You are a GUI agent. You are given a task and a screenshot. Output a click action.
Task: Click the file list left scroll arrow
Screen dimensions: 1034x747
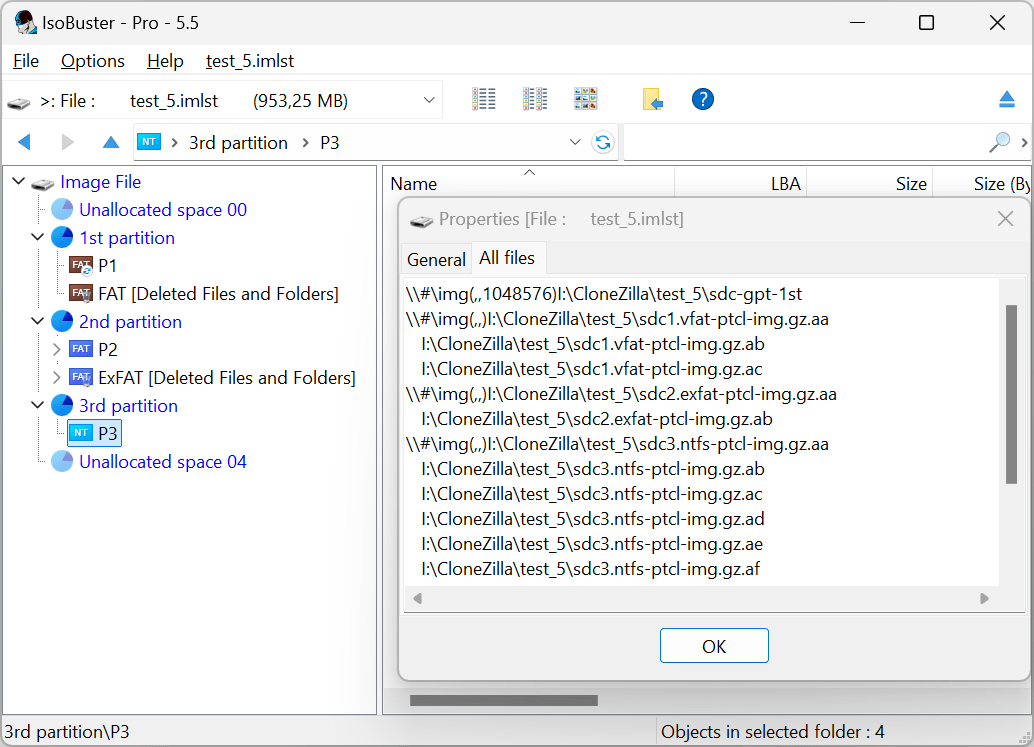coord(417,599)
